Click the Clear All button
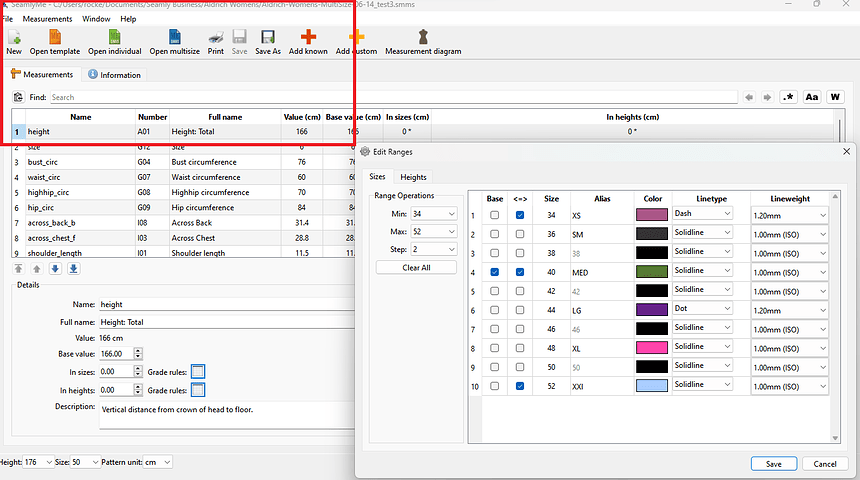Image resolution: width=860 pixels, height=480 pixels. tap(418, 268)
